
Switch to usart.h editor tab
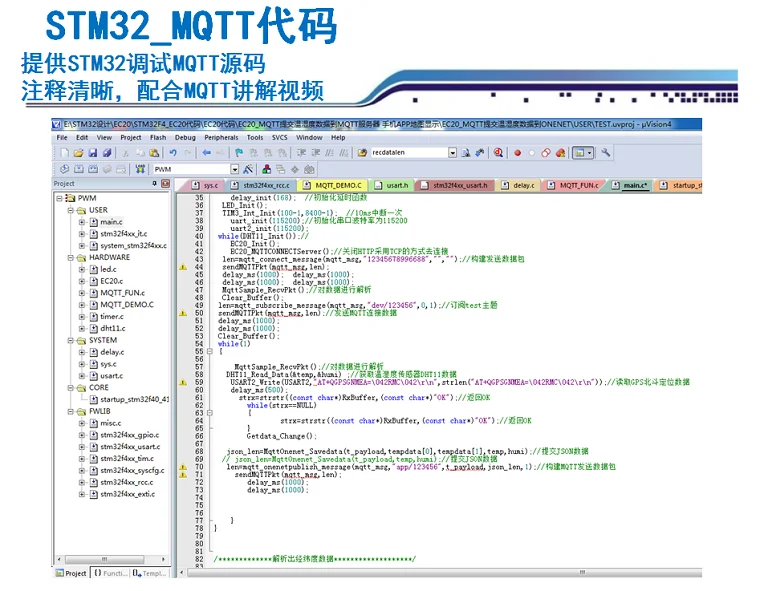(x=392, y=185)
